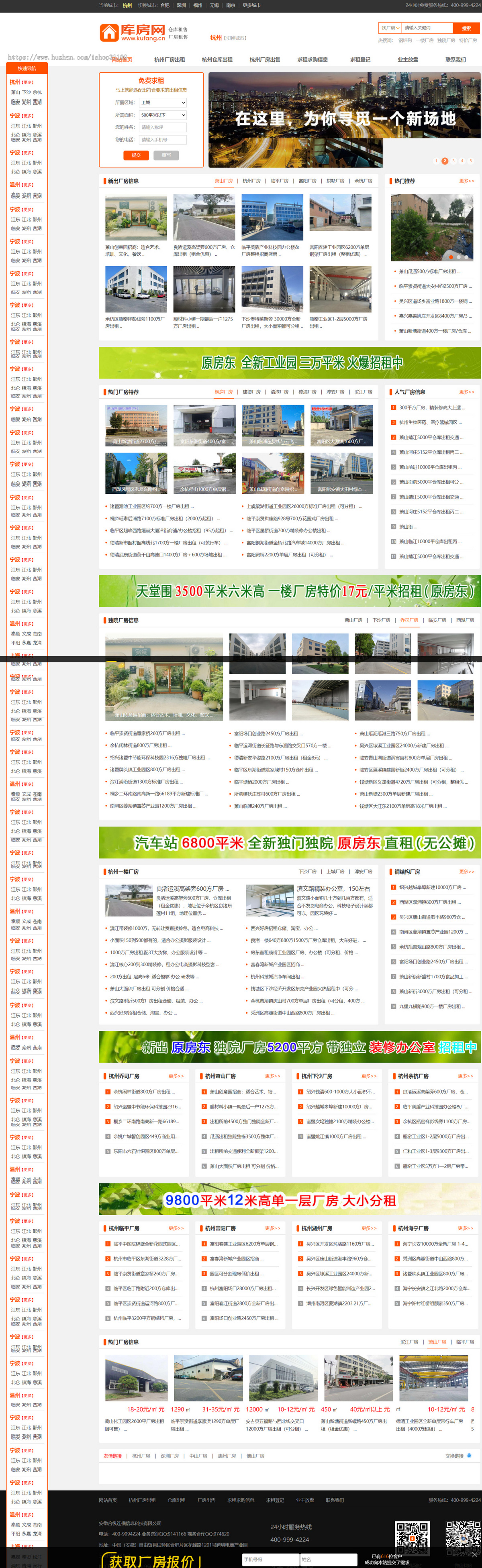Select the 余杭厂房 tab under 新出厂房信息

363,181
